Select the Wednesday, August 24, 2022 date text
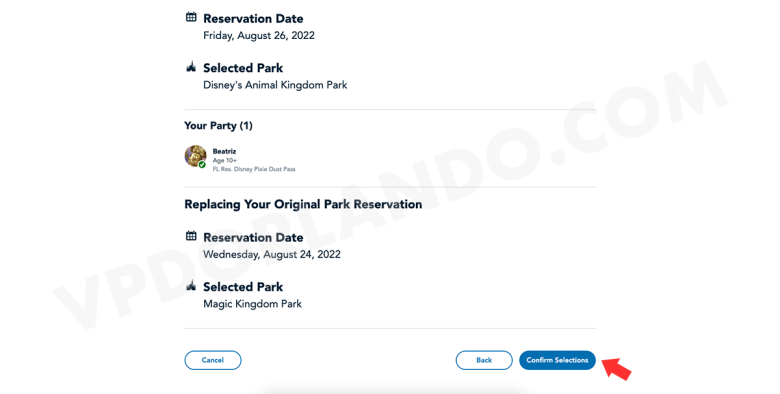 tap(272, 254)
